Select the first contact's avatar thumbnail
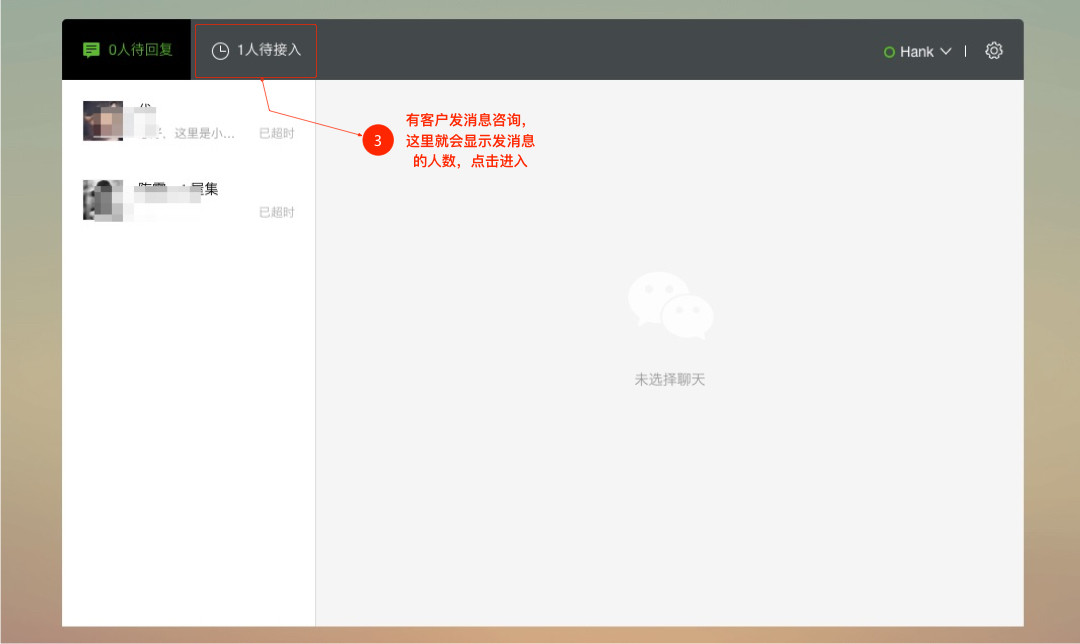 coord(103,121)
